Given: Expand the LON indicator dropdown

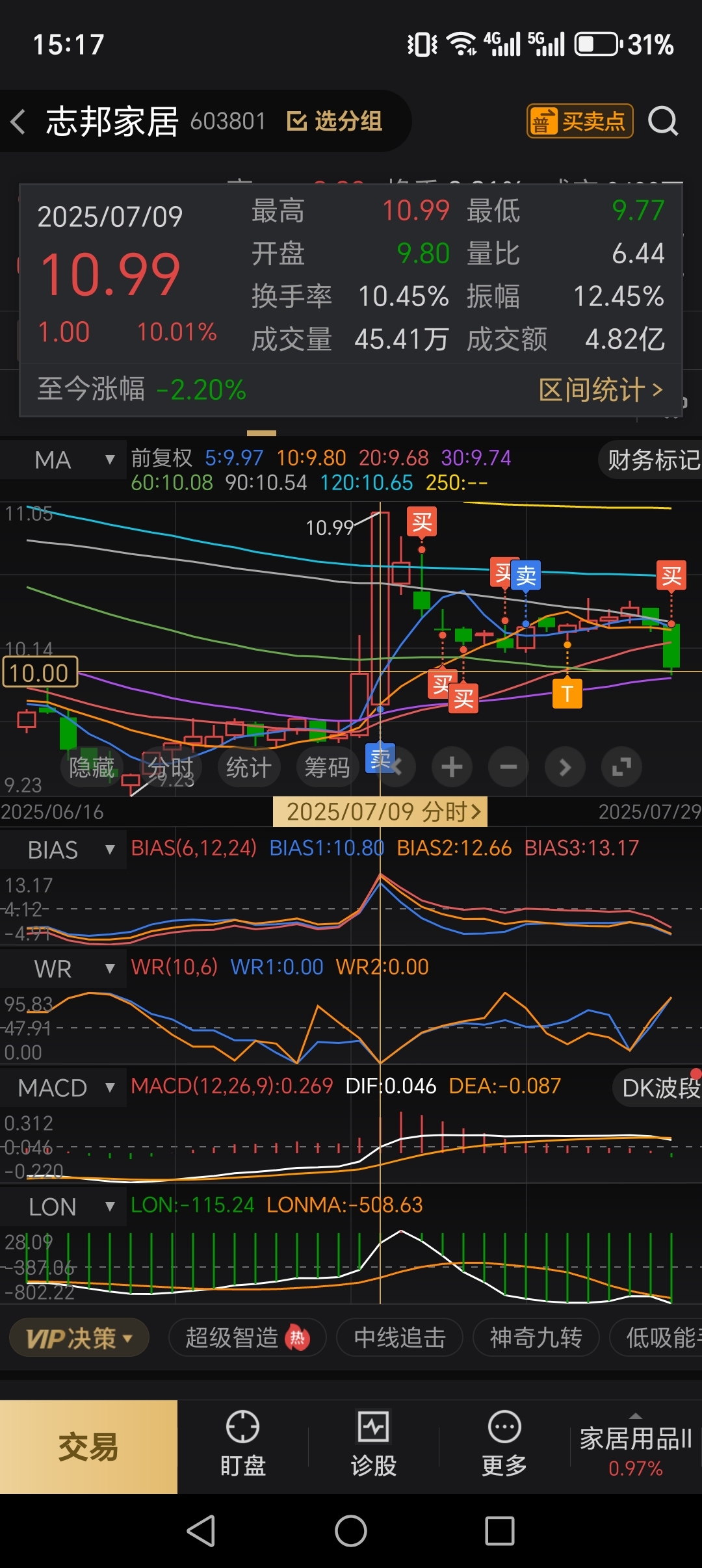Looking at the screenshot, I should pos(63,1207).
